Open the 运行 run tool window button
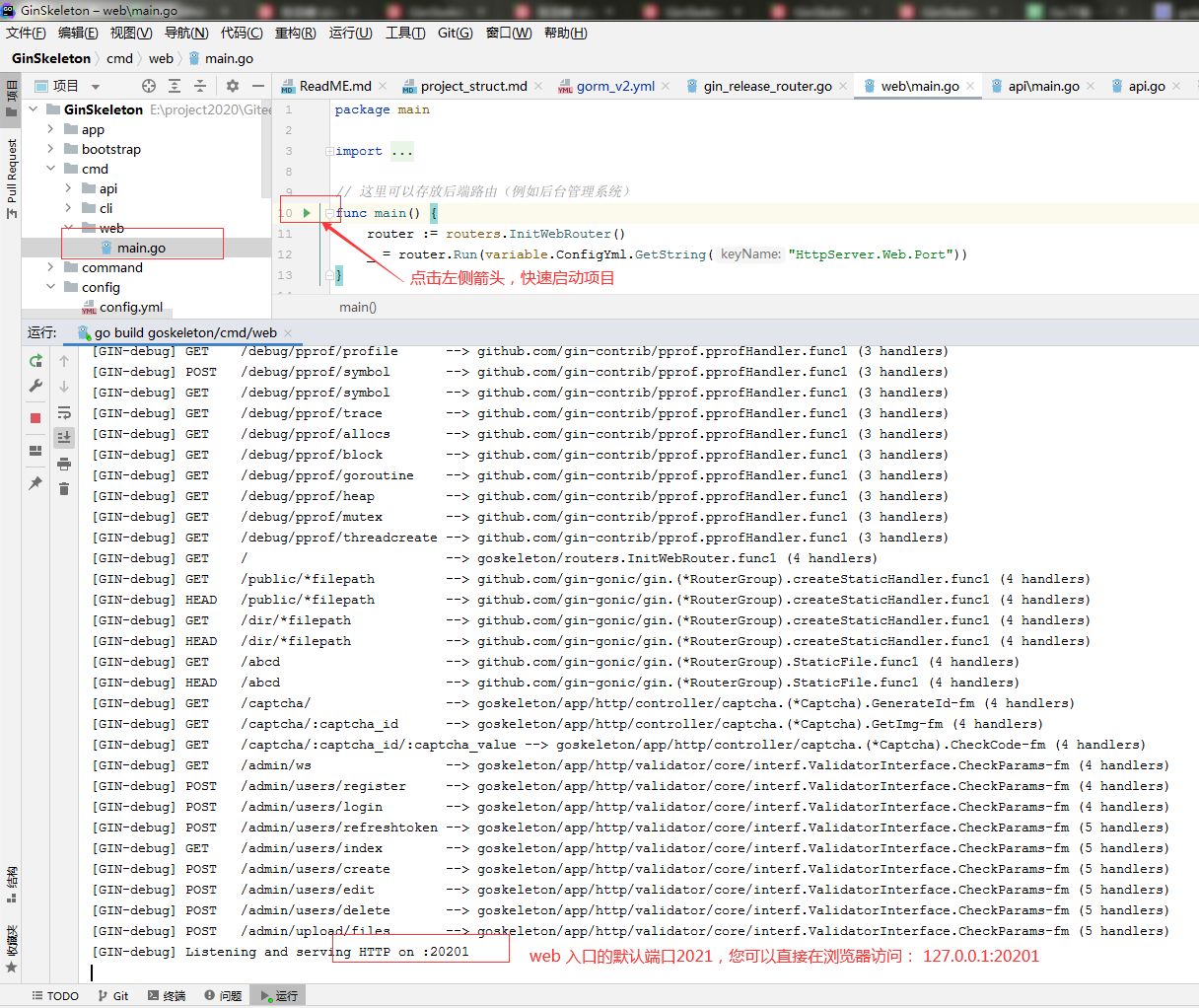 coord(279,995)
